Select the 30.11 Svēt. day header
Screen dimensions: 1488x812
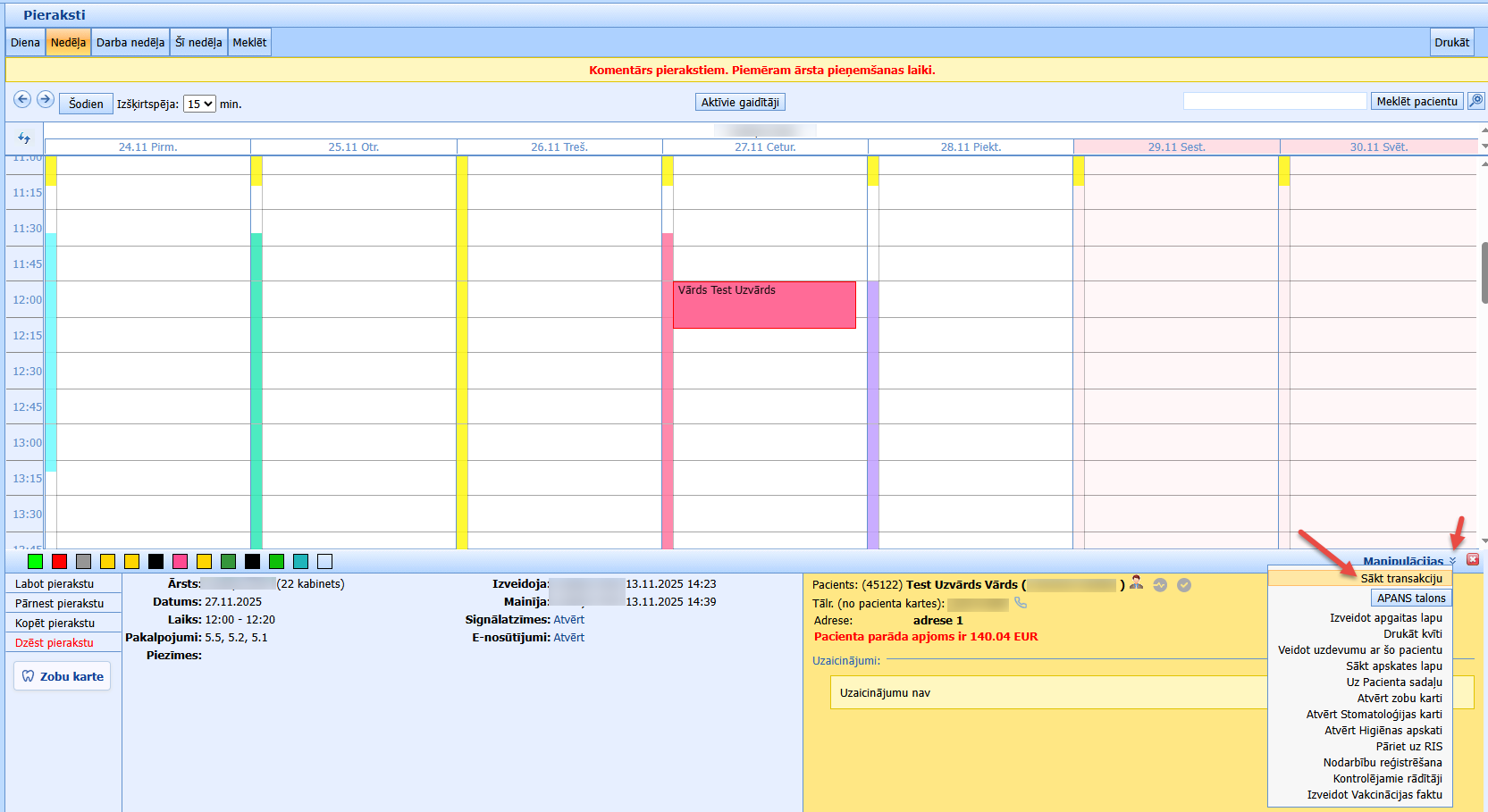[x=1379, y=146]
